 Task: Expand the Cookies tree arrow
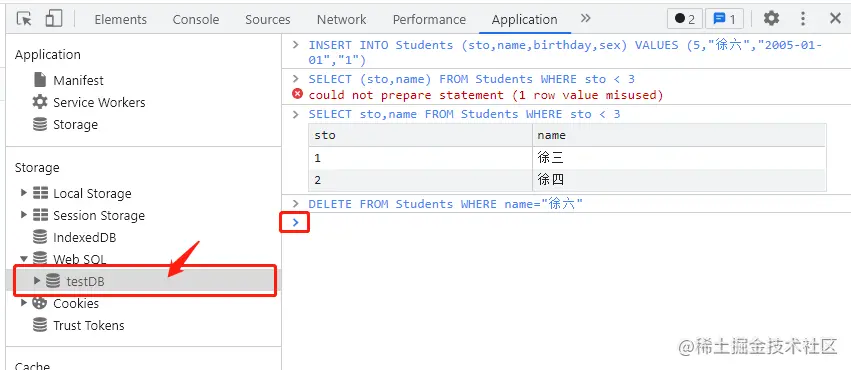(x=23, y=303)
